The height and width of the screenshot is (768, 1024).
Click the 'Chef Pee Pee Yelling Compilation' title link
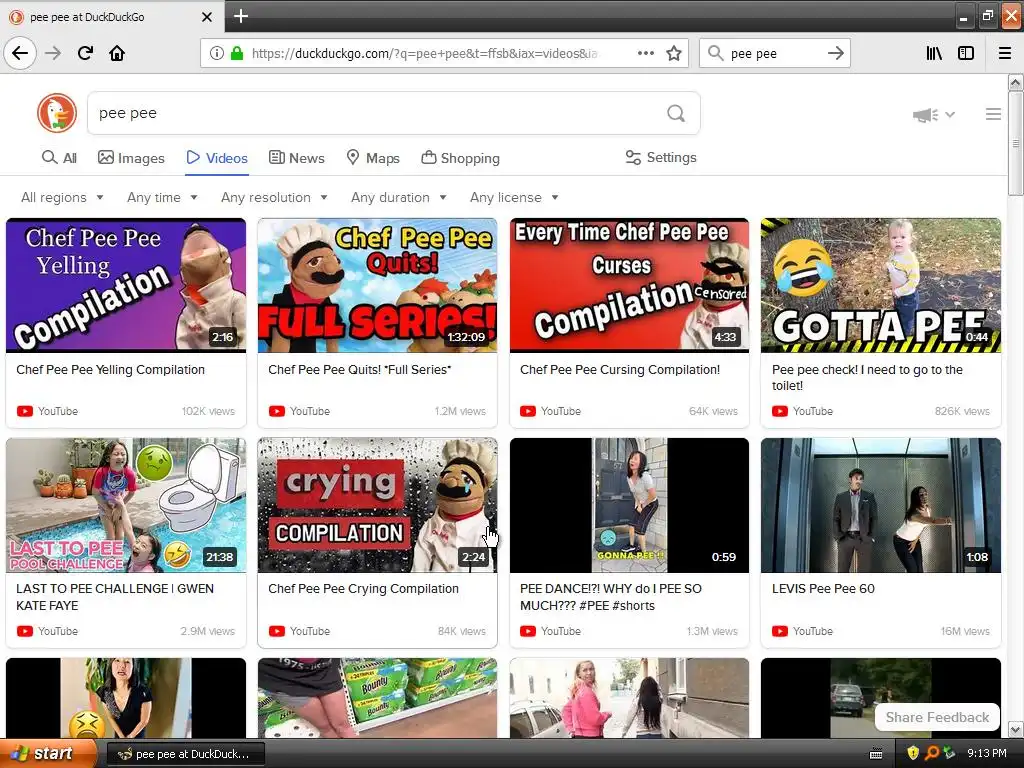click(110, 370)
